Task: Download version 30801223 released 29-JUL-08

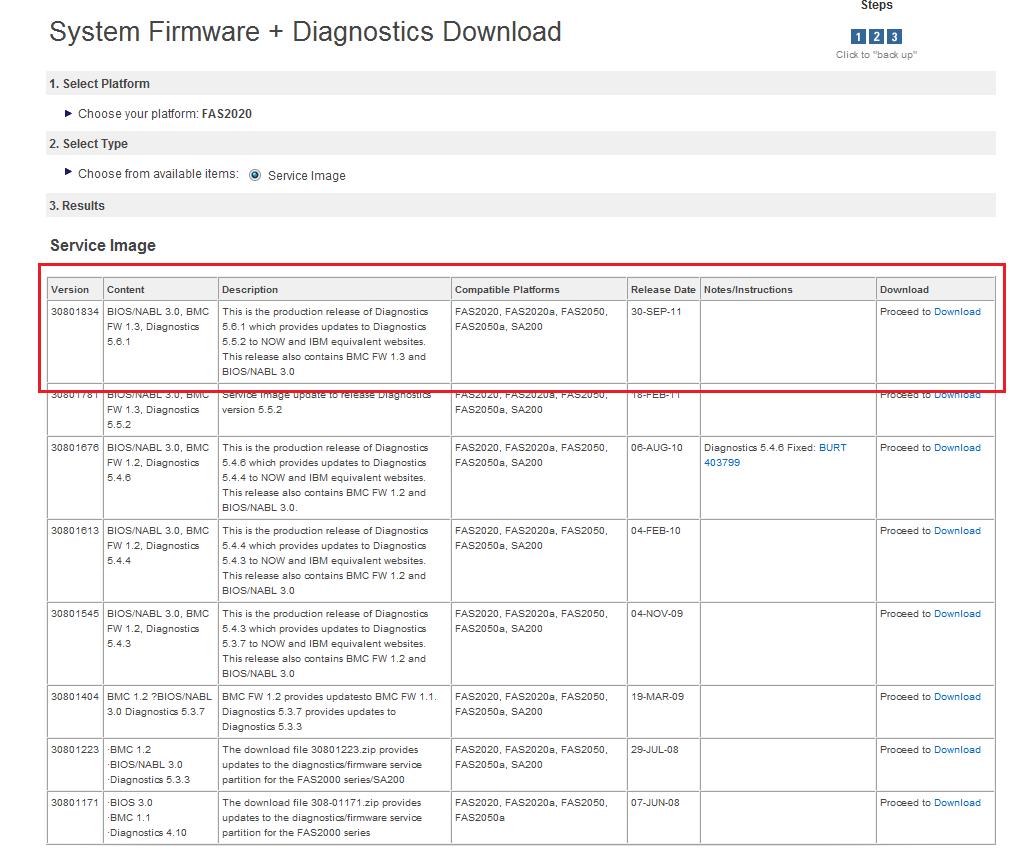Action: coord(957,750)
